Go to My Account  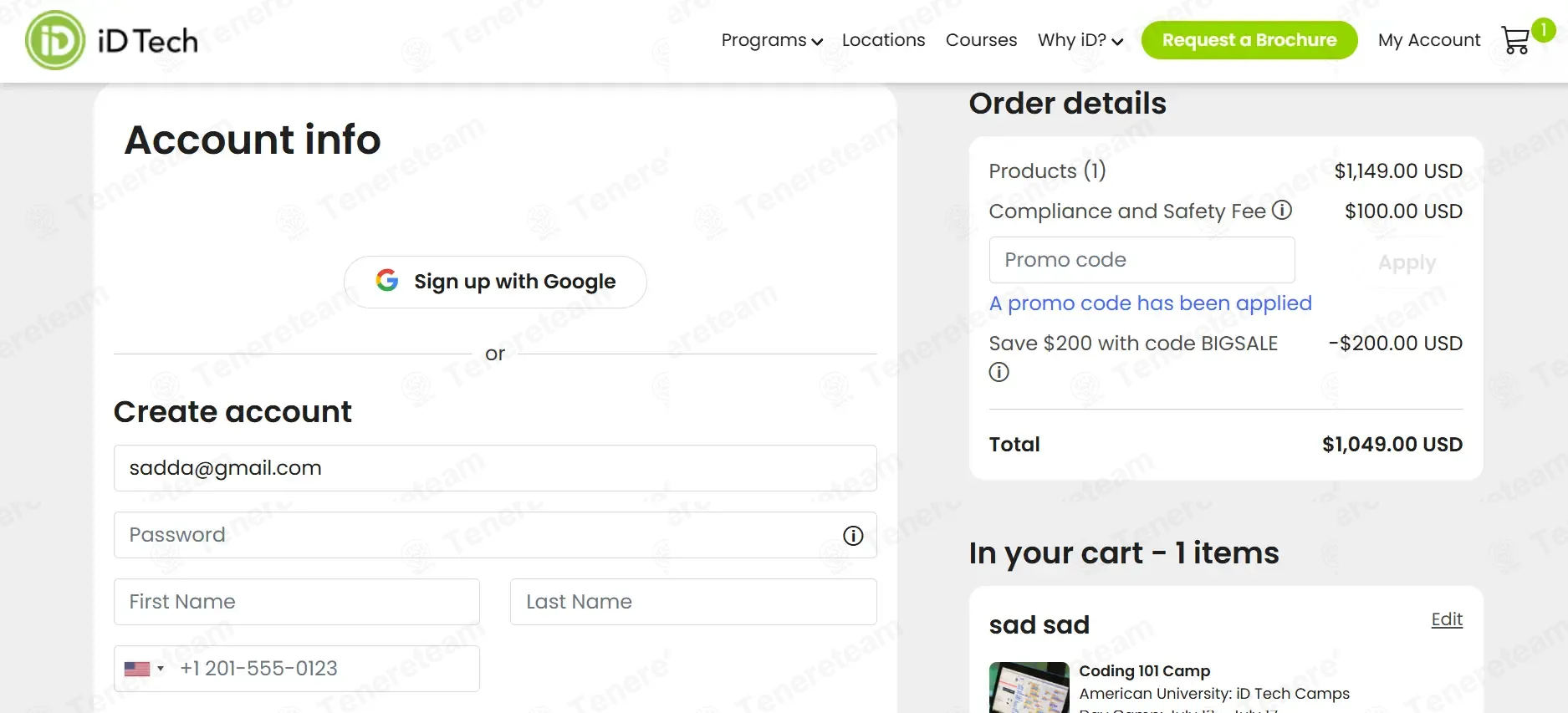point(1428,40)
